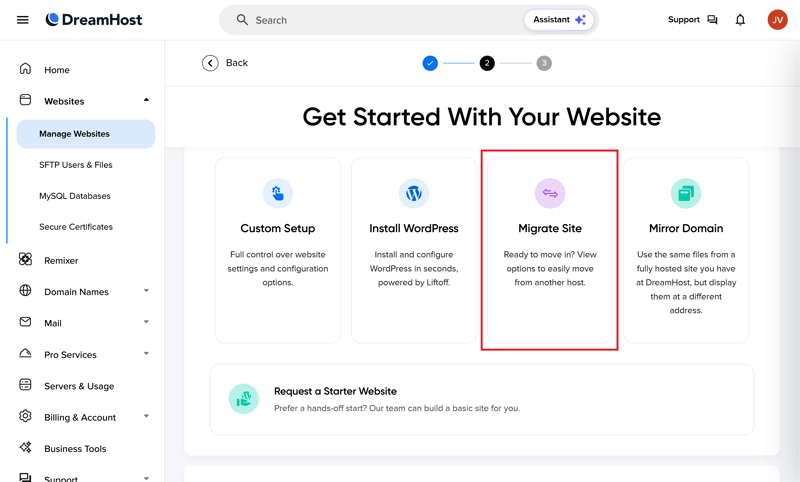Viewport: 800px width, 482px height.
Task: Click the search magnifier icon
Action: tap(242, 20)
